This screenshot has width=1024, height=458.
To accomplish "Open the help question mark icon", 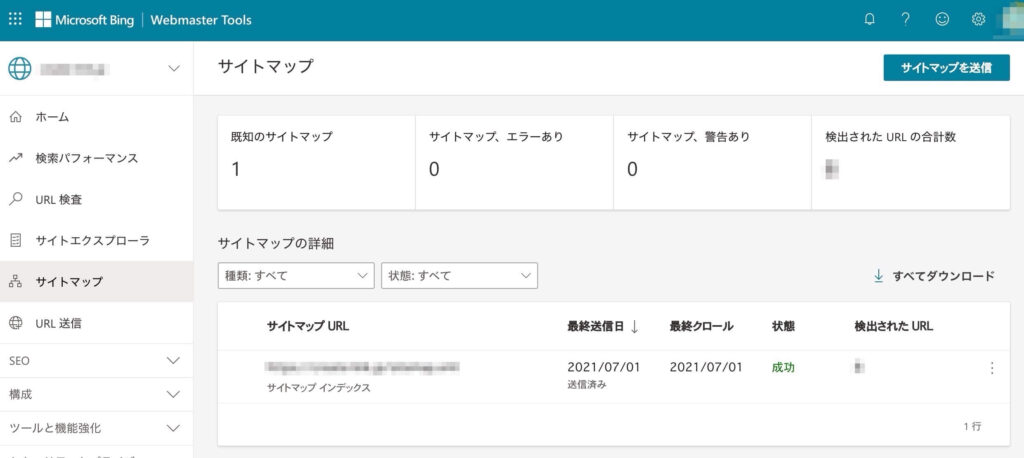I will pos(905,20).
